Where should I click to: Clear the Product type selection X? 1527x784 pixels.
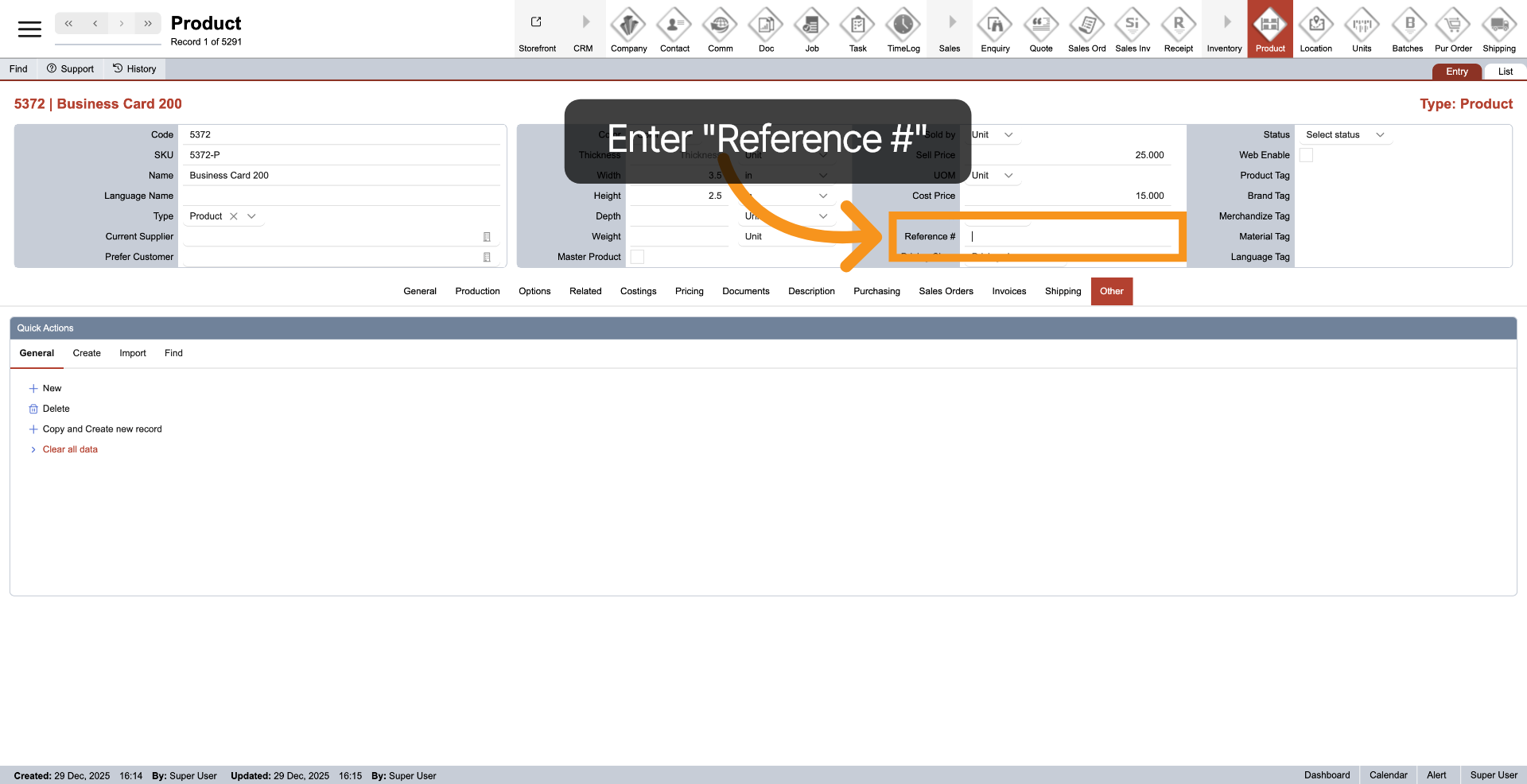(x=234, y=216)
